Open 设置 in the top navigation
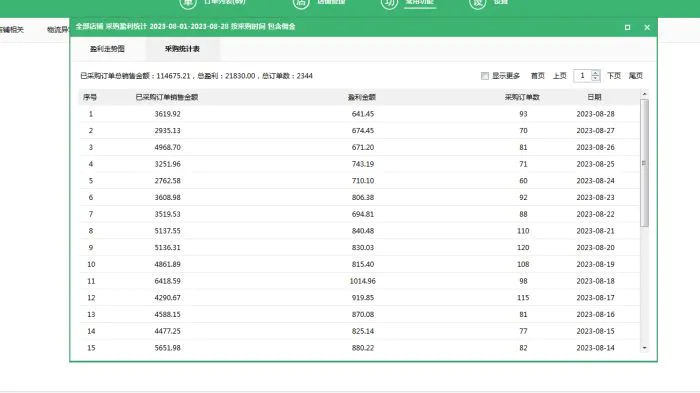This screenshot has height=393, width=700. coord(500,2)
